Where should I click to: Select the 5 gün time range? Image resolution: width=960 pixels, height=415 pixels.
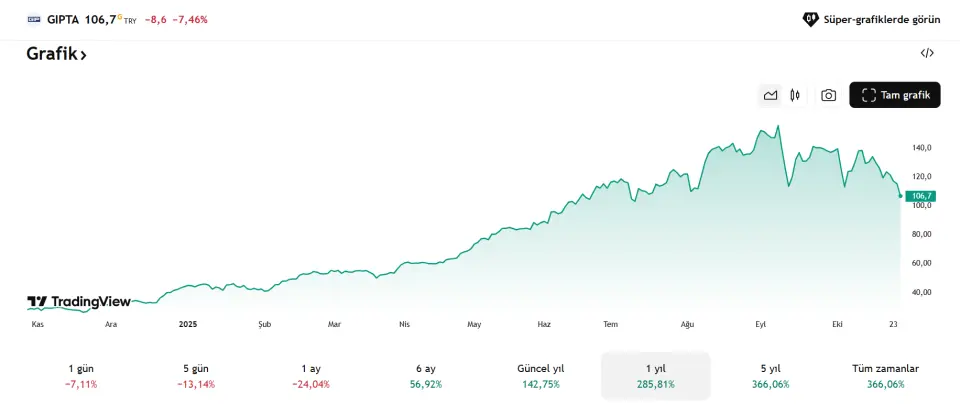196,375
